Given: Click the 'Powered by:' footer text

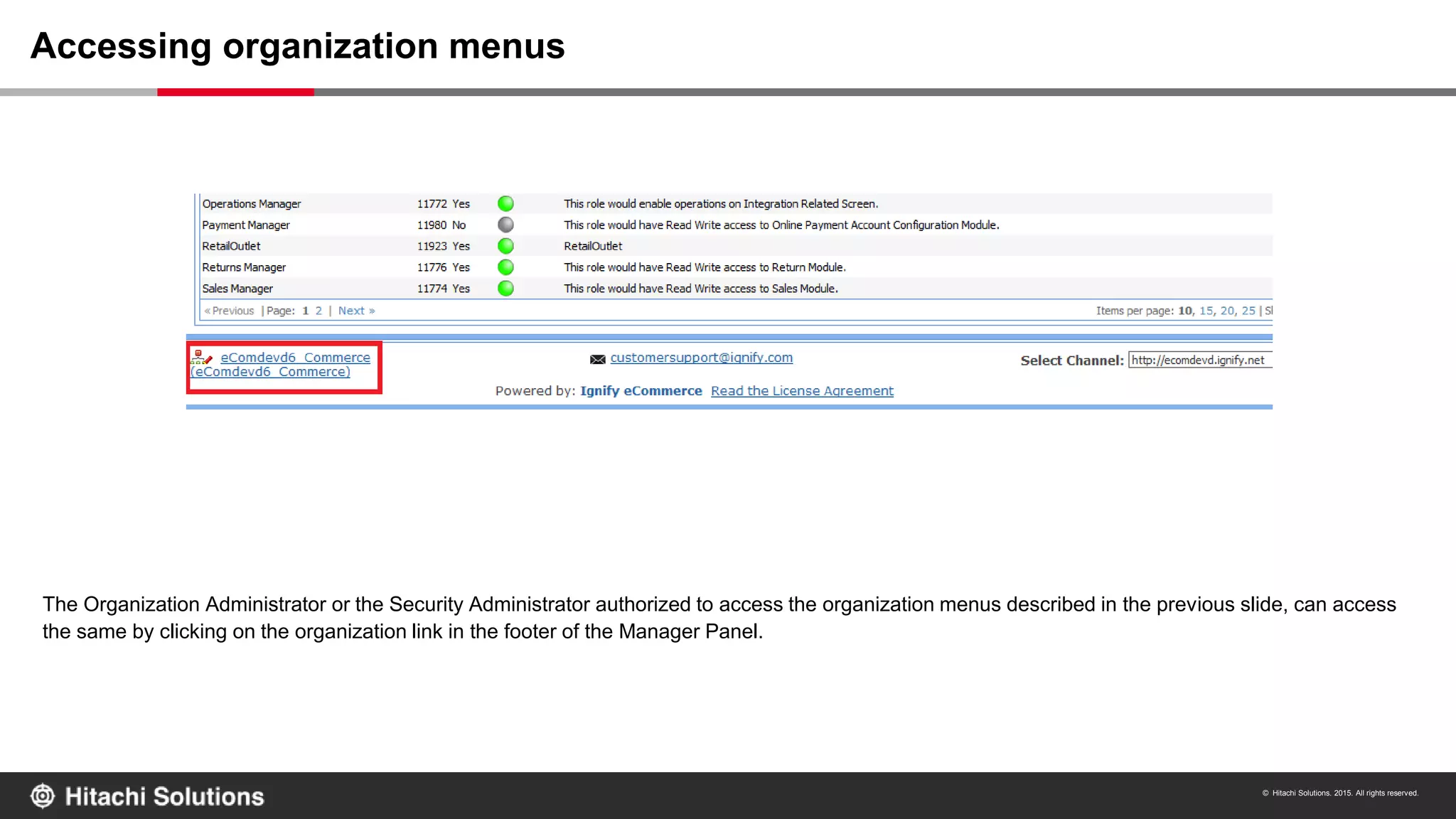Looking at the screenshot, I should (x=535, y=391).
